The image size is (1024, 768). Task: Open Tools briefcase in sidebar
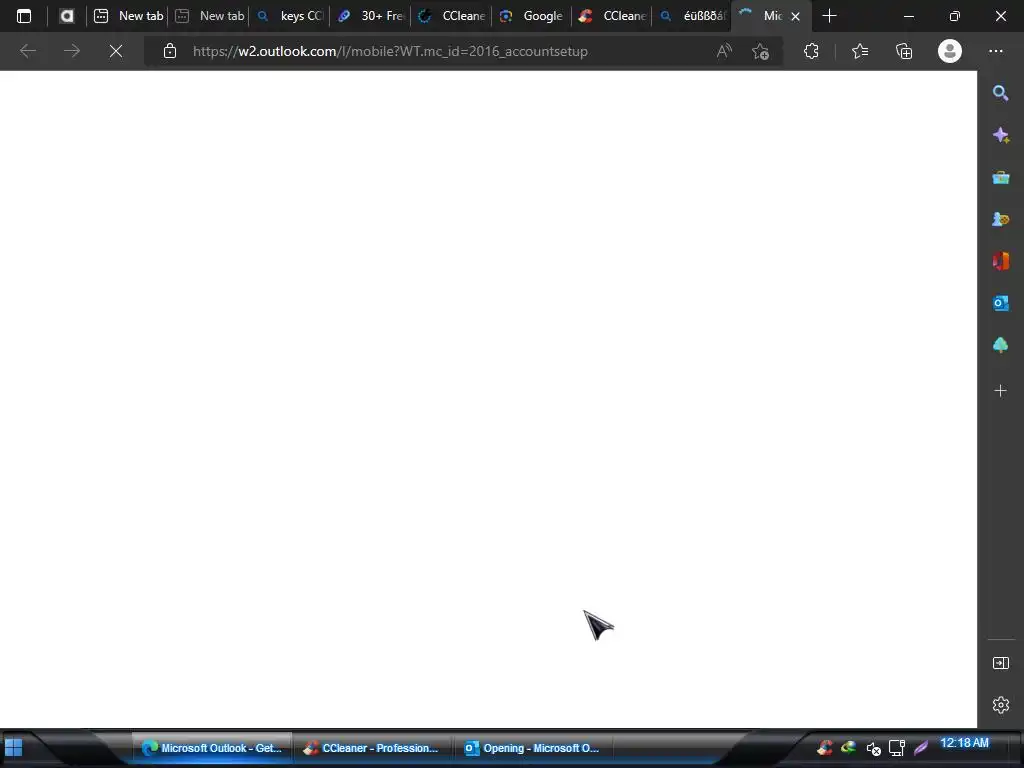(1000, 177)
